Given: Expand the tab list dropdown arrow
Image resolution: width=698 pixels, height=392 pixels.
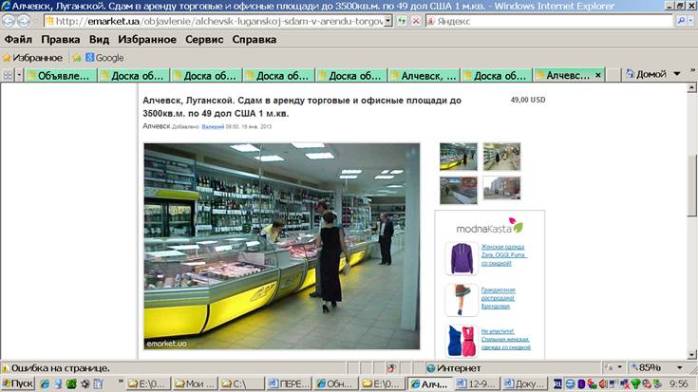Looking at the screenshot, I should pos(19,75).
